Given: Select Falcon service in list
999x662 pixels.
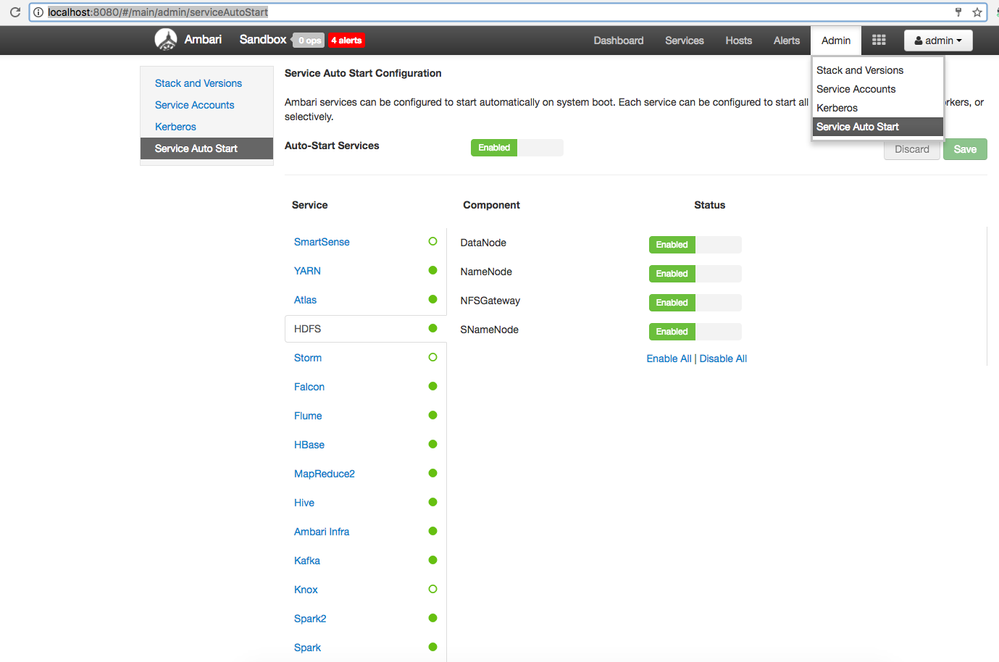Looking at the screenshot, I should point(309,387).
